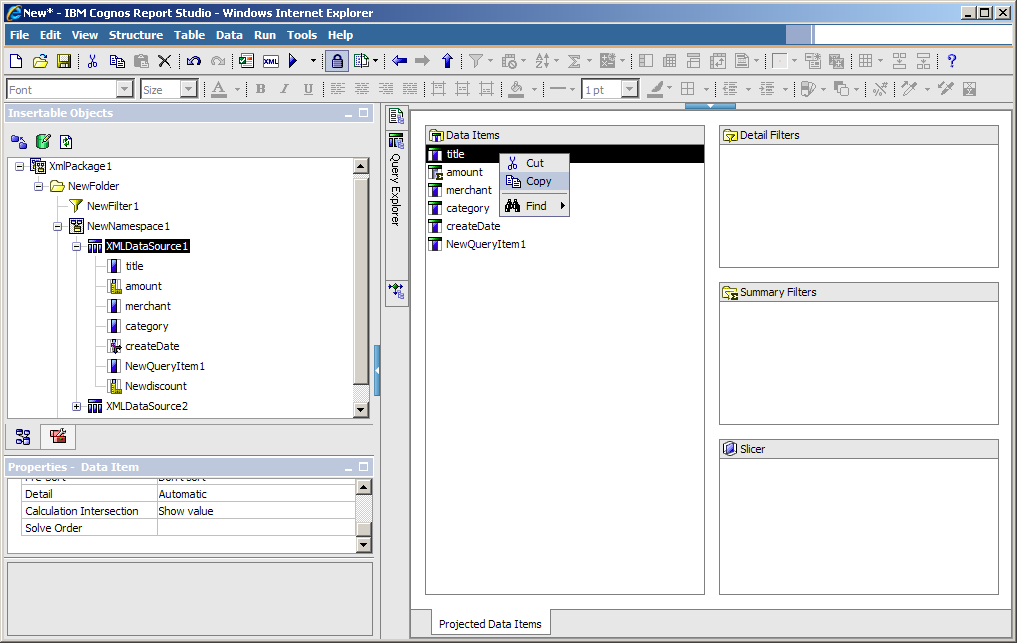This screenshot has width=1017, height=643.
Task: Click the Copy toolbar icon
Action: [x=117, y=61]
